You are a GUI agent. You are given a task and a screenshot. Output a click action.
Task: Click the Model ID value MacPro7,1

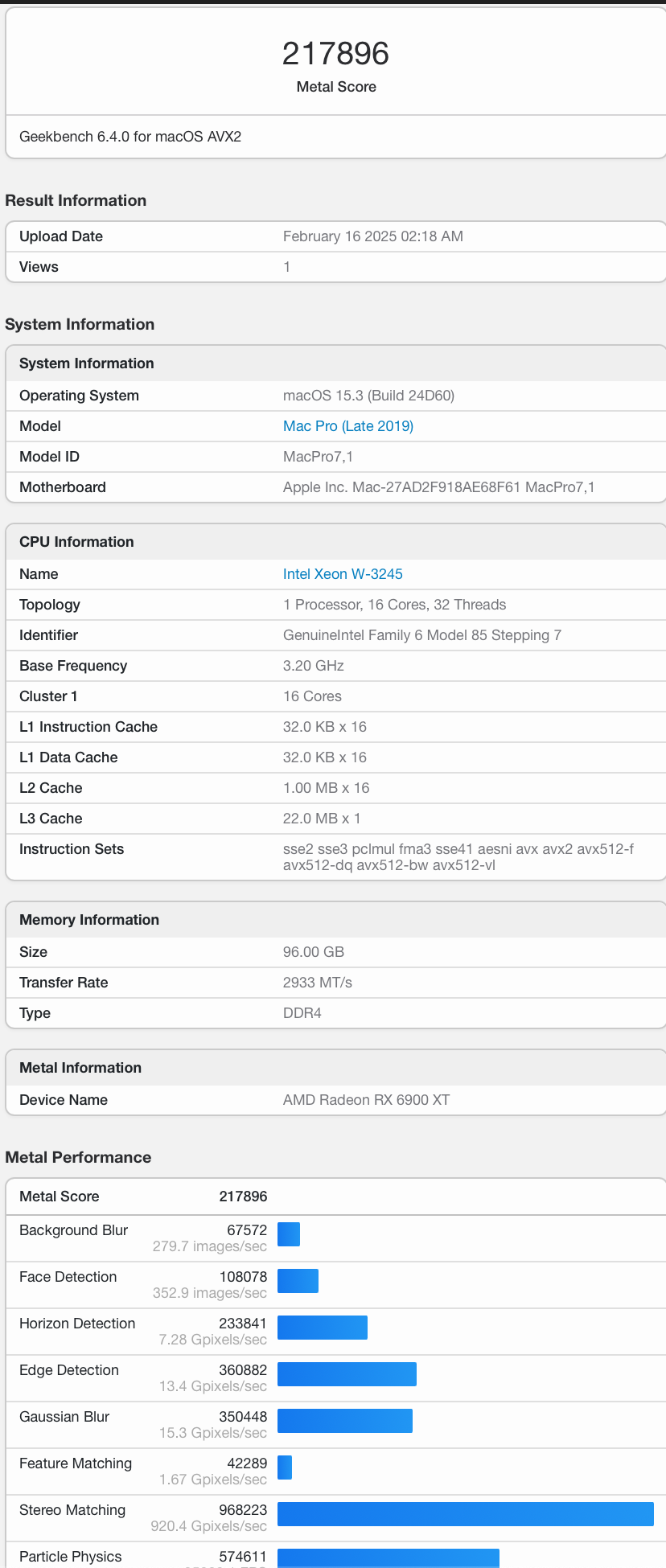[x=319, y=457]
